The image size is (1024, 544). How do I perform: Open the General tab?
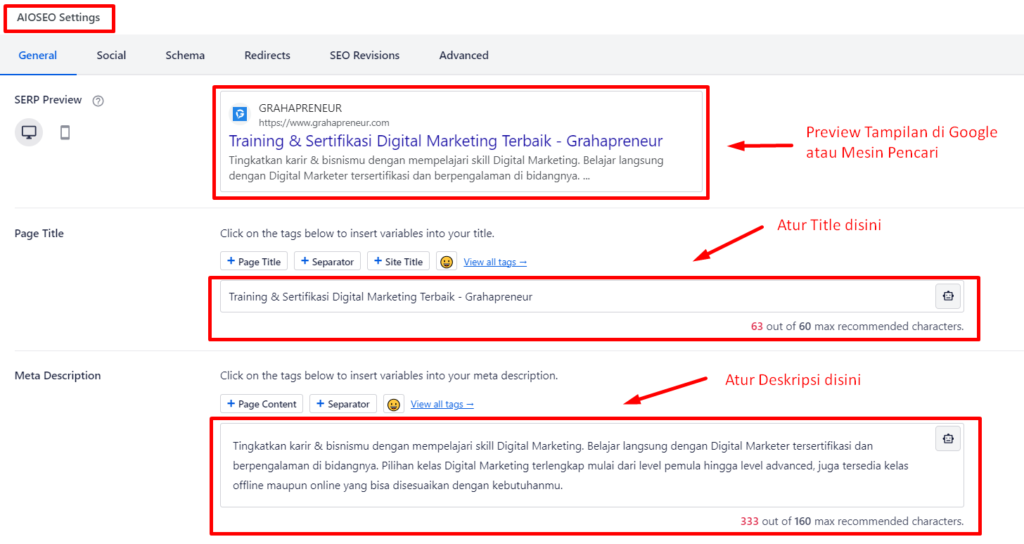(38, 56)
